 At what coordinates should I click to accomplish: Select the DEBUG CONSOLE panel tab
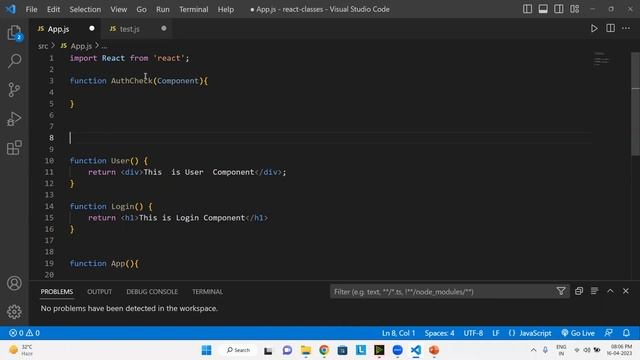point(152,291)
